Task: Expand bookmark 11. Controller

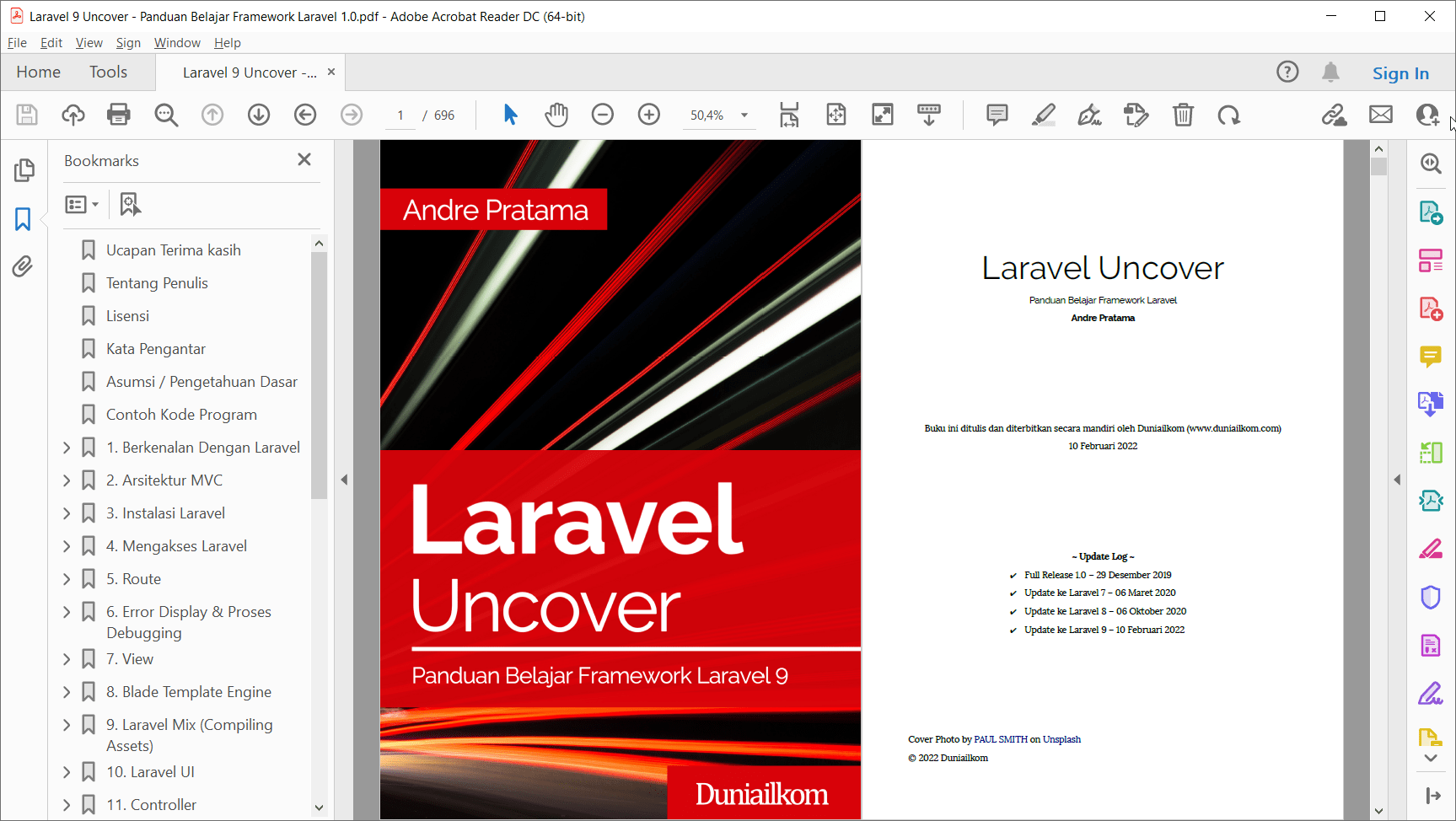Action: click(67, 805)
